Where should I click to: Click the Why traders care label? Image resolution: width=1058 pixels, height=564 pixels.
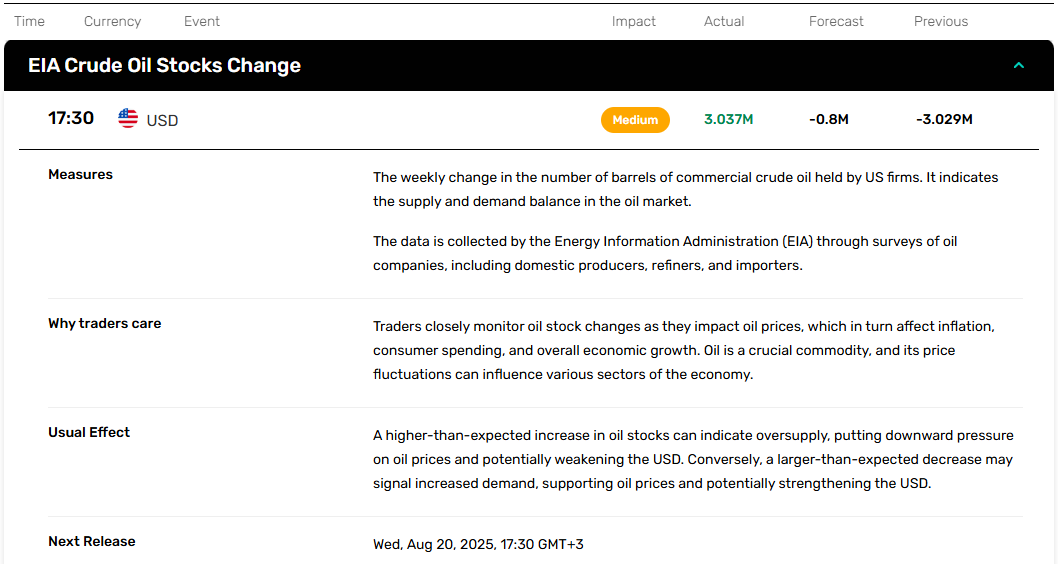(105, 324)
